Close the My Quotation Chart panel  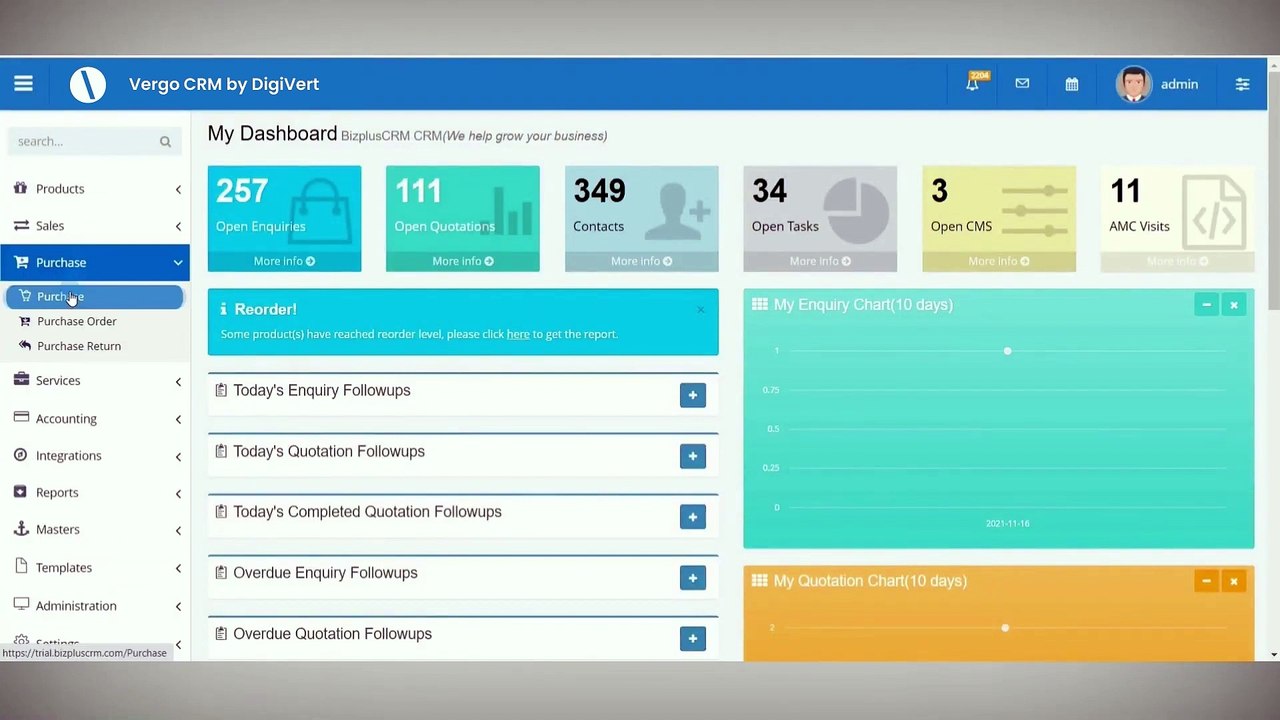[1234, 581]
